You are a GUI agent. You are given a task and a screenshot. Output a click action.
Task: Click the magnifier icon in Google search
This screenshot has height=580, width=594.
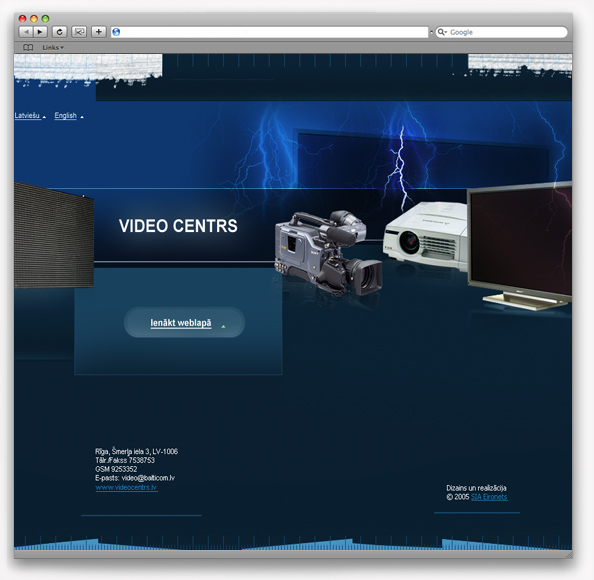pyautogui.click(x=441, y=32)
